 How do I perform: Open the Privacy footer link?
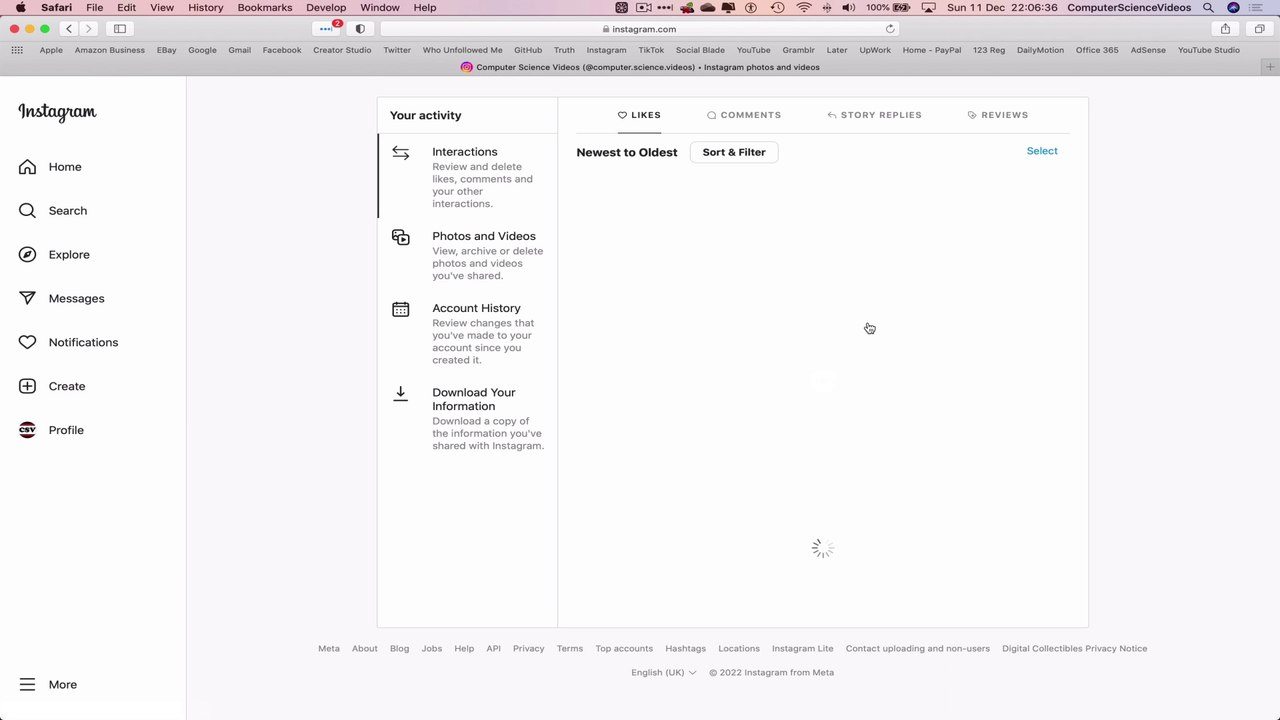pos(529,649)
